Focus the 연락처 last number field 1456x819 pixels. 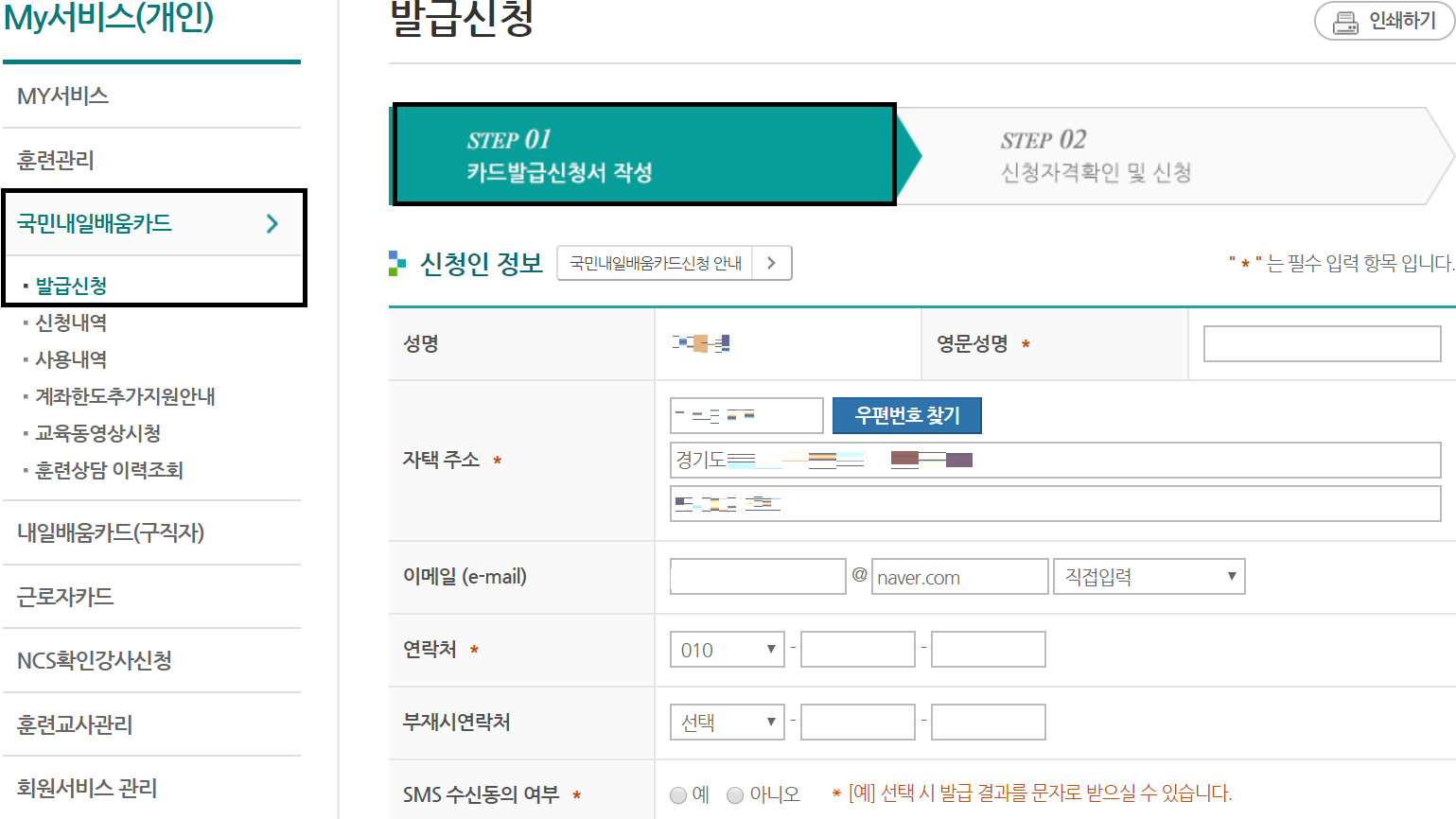[989, 649]
